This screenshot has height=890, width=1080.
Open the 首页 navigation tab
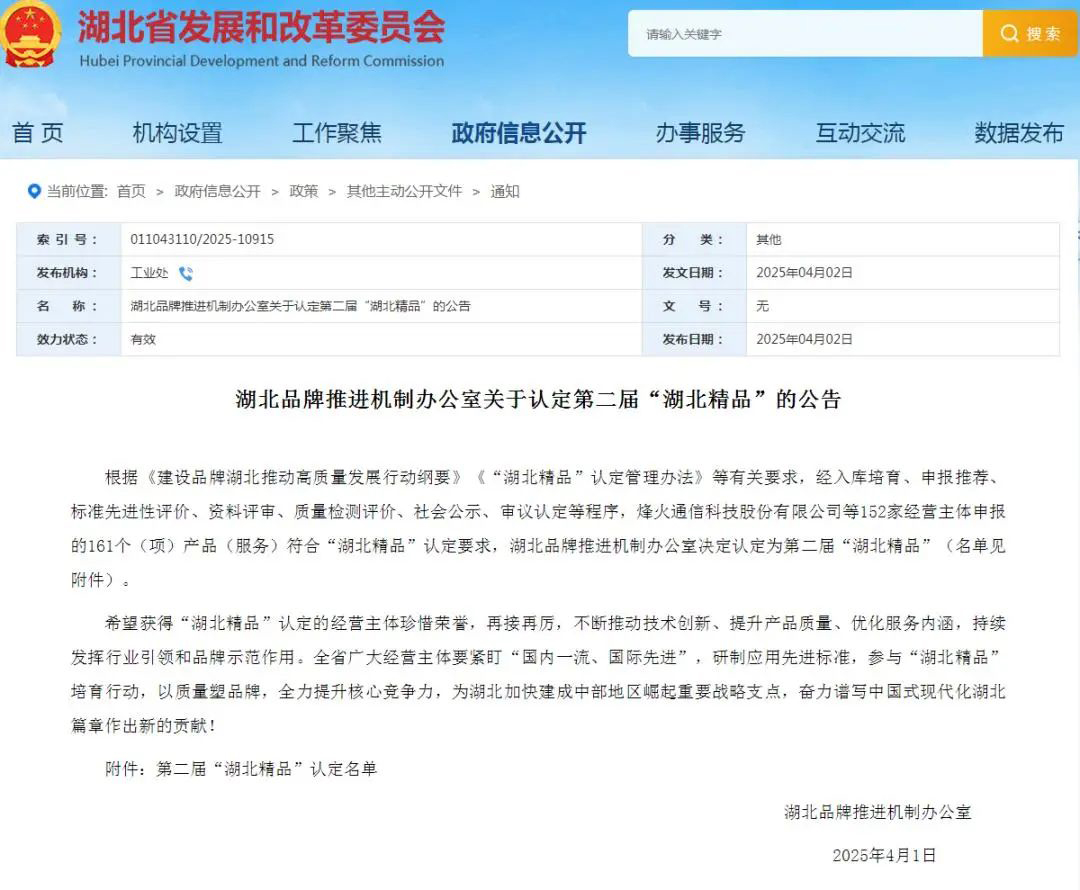[38, 133]
